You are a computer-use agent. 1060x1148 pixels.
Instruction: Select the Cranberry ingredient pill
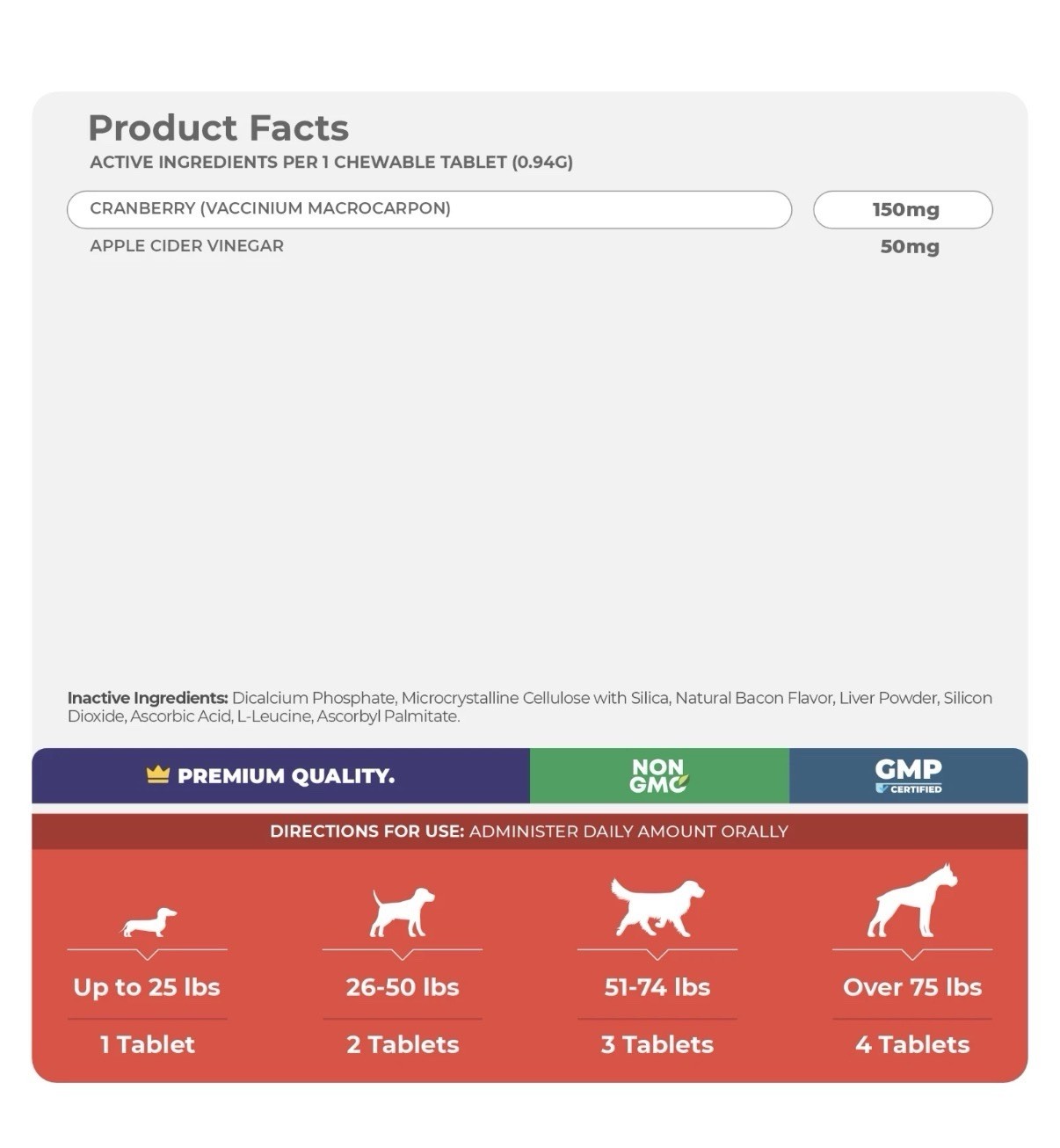tap(429, 209)
